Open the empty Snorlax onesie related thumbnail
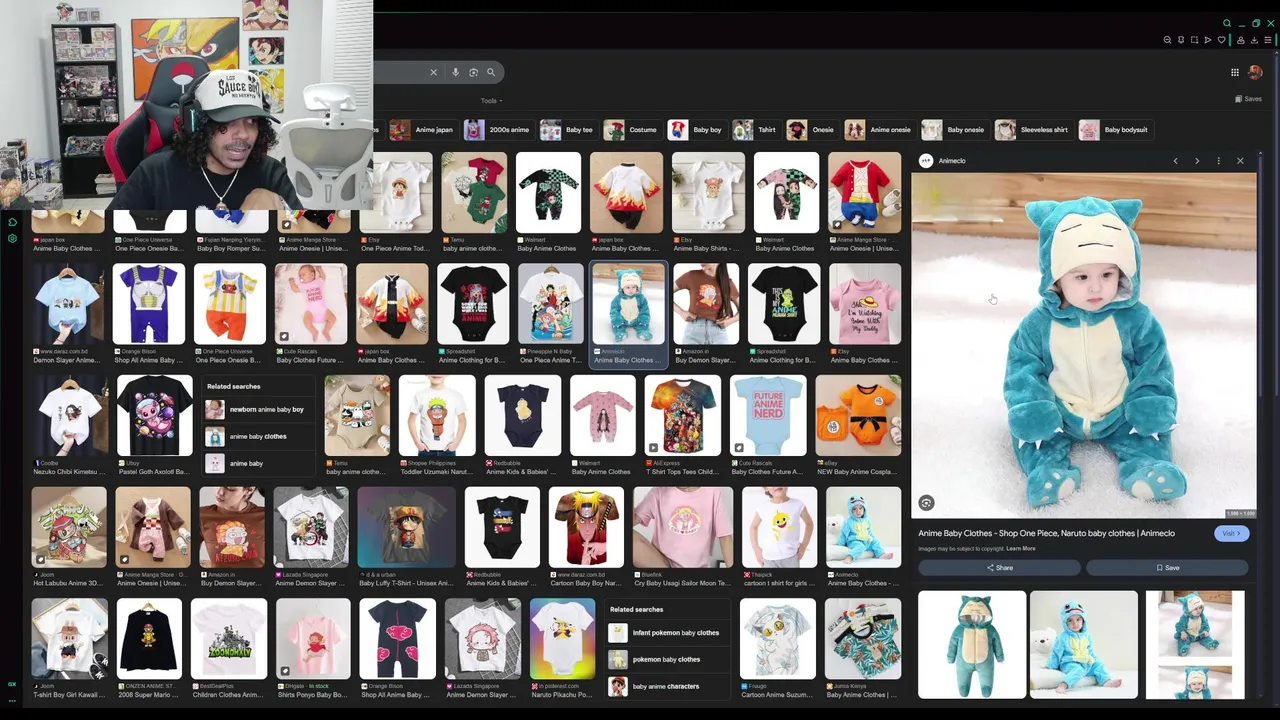The image size is (1280, 720). (x=972, y=644)
